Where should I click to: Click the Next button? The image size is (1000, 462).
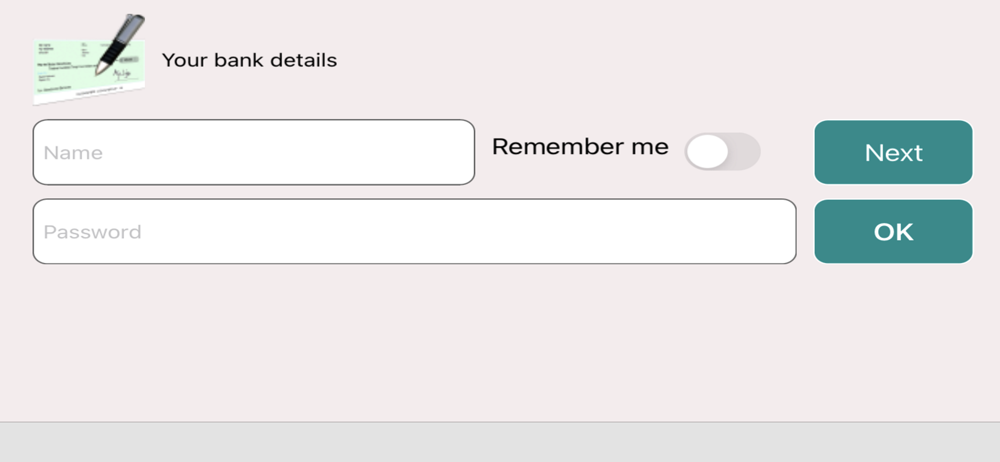pos(893,153)
